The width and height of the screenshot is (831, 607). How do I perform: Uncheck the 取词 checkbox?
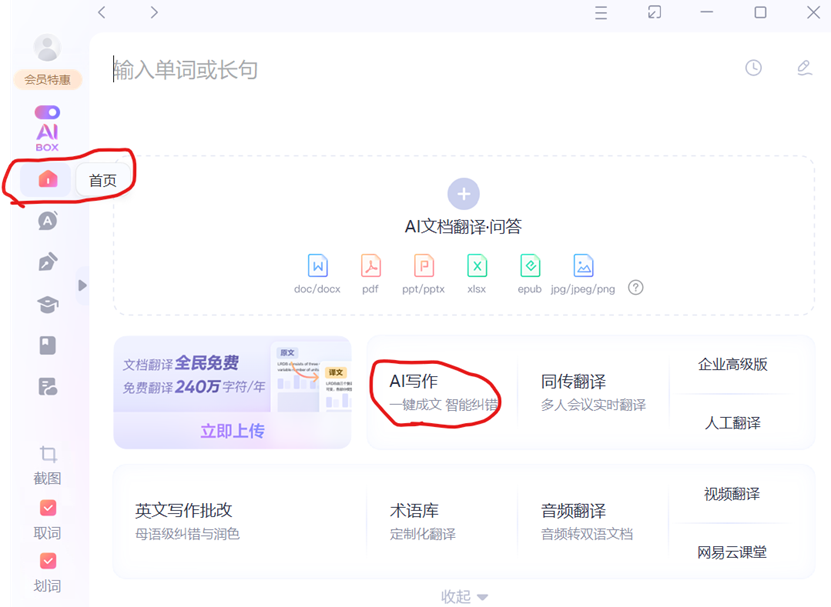pyautogui.click(x=47, y=508)
